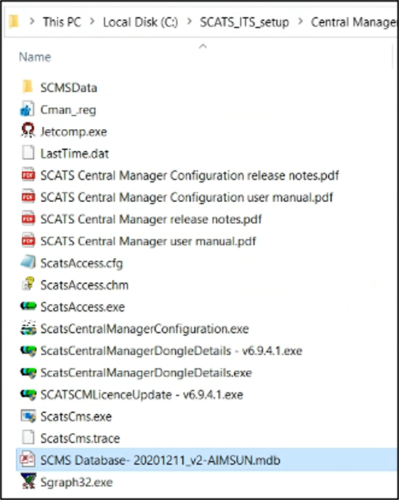Image resolution: width=399 pixels, height=500 pixels.
Task: Click the ScatsAccess.chm help file icon
Action: (28, 284)
